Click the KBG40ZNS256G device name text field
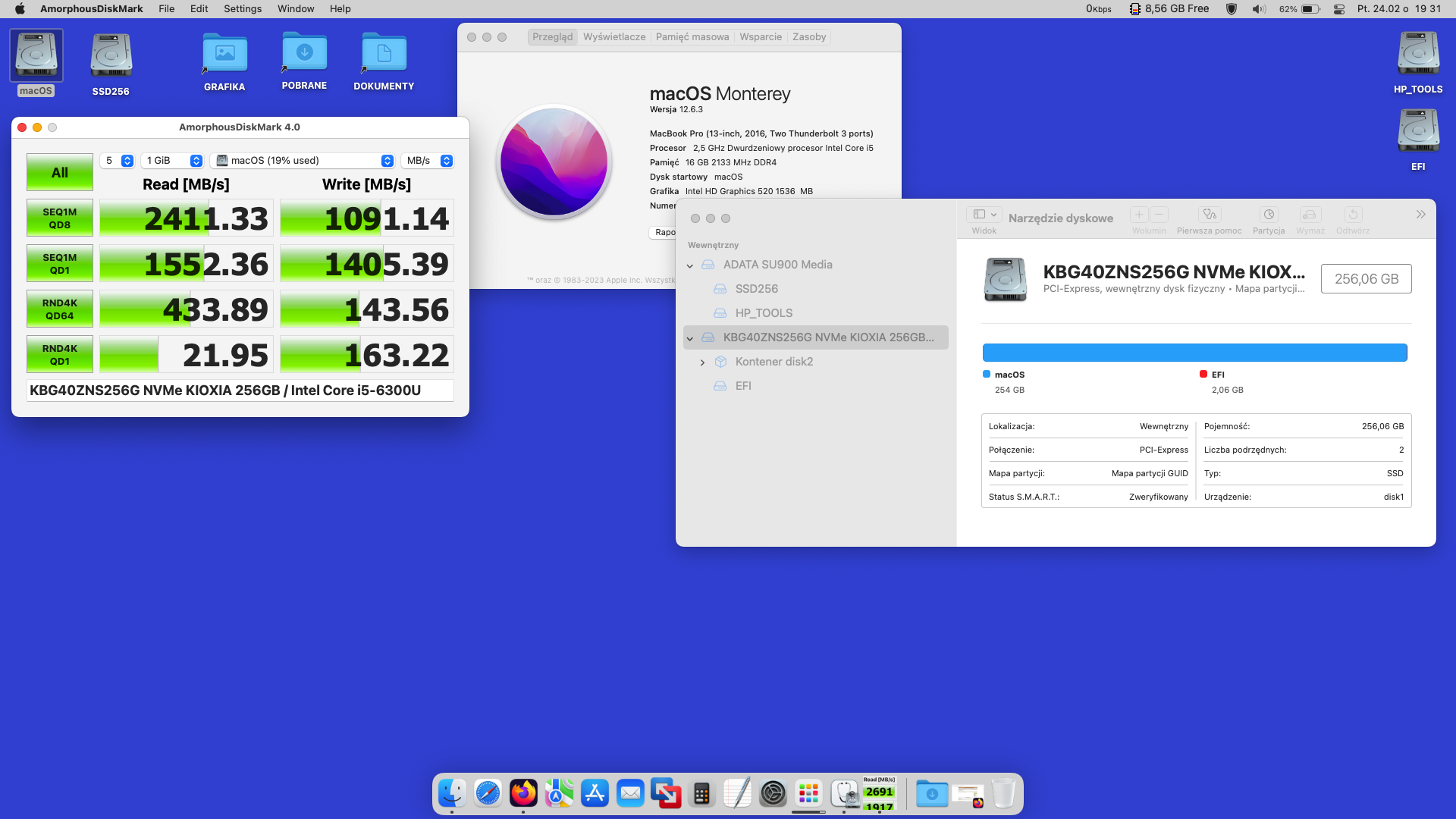The image size is (1456, 819). click(x=240, y=391)
